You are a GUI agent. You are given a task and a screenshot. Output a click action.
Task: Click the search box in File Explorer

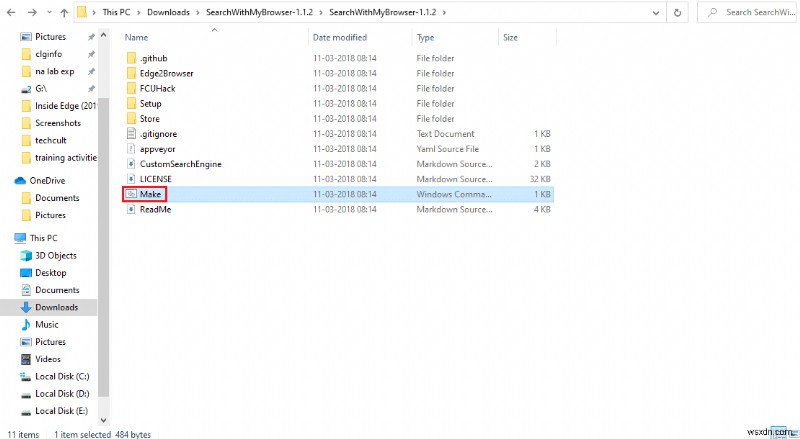point(748,12)
